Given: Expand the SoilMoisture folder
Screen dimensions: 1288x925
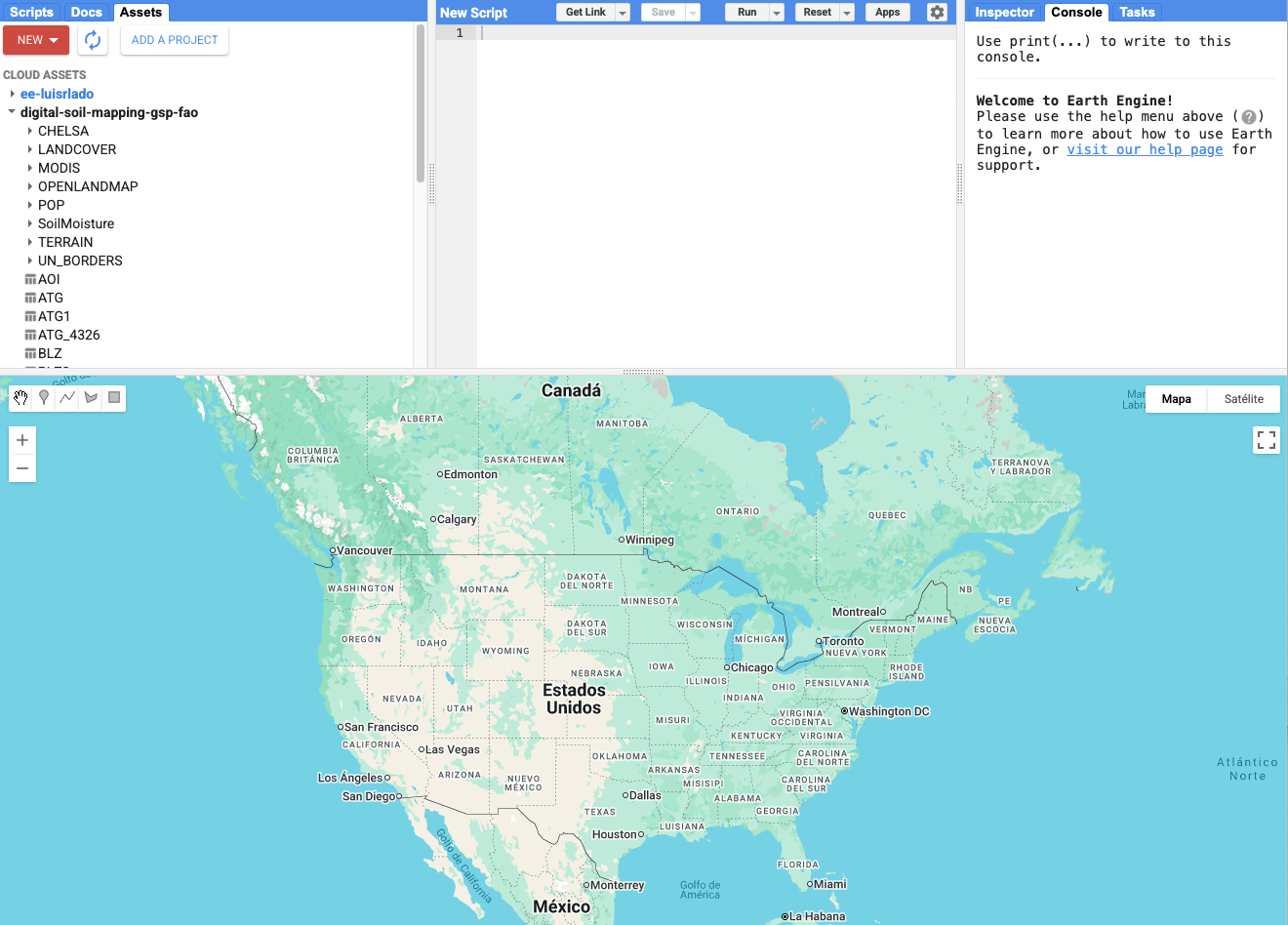Looking at the screenshot, I should [x=30, y=223].
